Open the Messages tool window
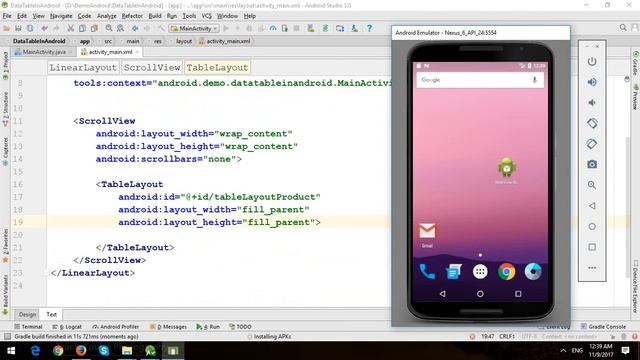 (168, 327)
